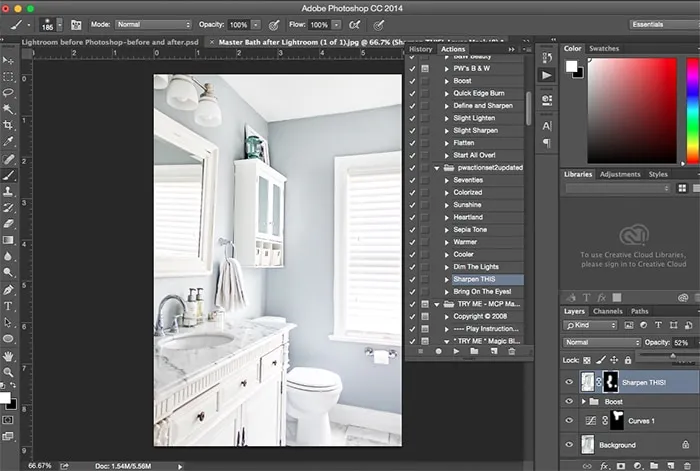Select the Clone Stamp tool
This screenshot has width=700, height=471.
point(8,192)
